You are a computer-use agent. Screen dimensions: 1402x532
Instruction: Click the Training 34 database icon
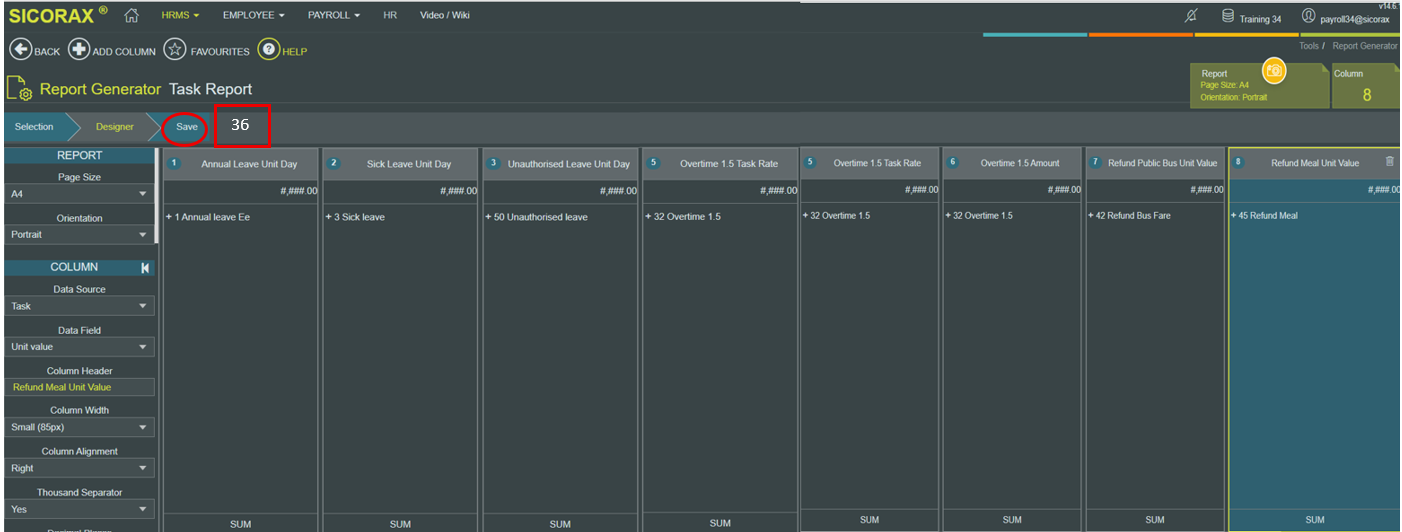pyautogui.click(x=1227, y=17)
